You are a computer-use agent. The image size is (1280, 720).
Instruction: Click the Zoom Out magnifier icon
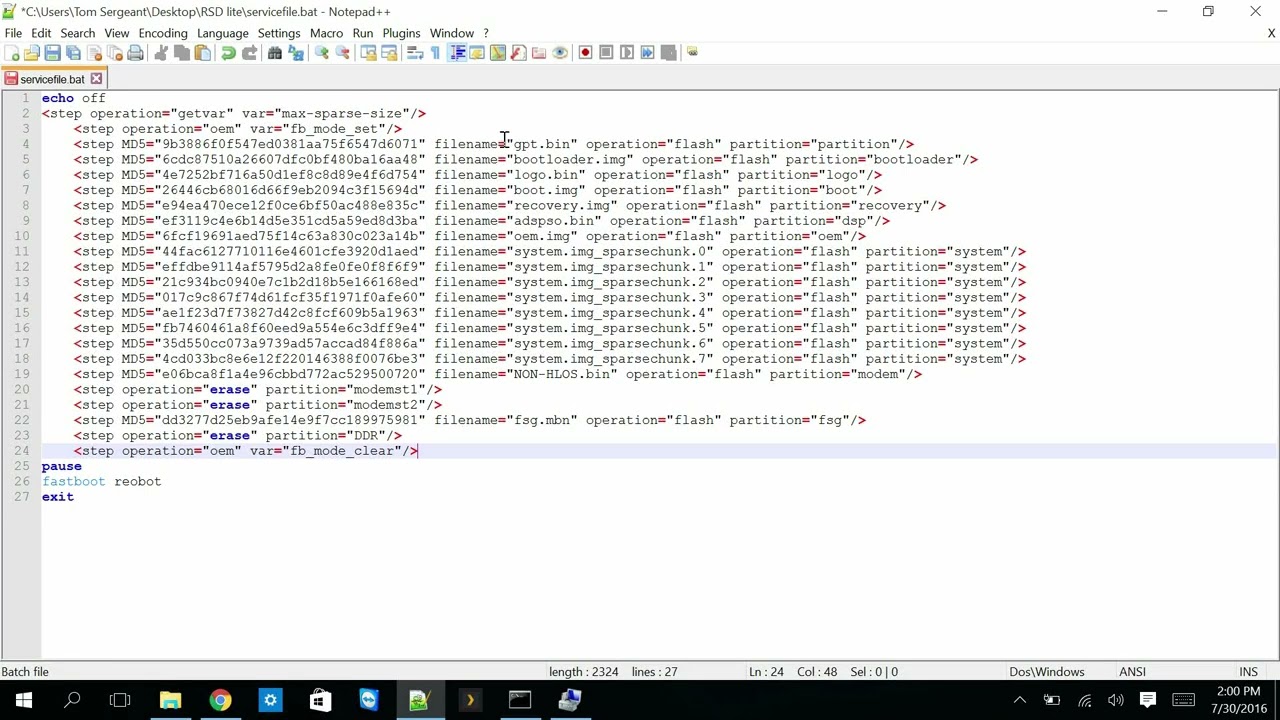[x=342, y=53]
